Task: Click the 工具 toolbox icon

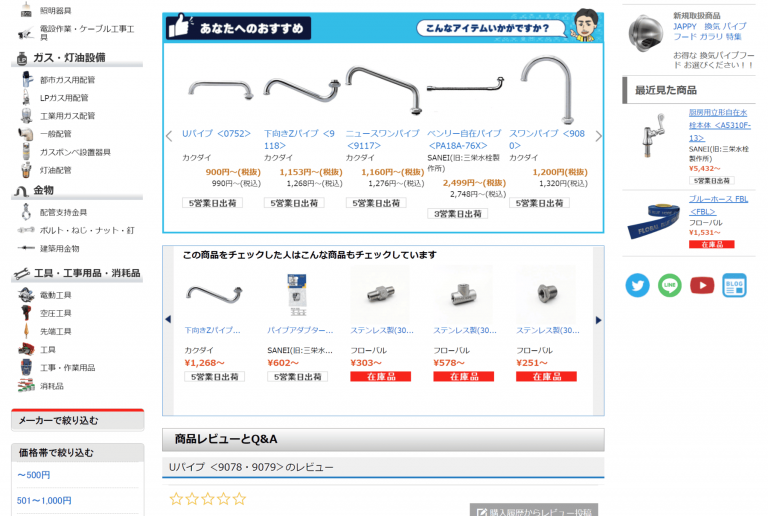Action: (26, 349)
